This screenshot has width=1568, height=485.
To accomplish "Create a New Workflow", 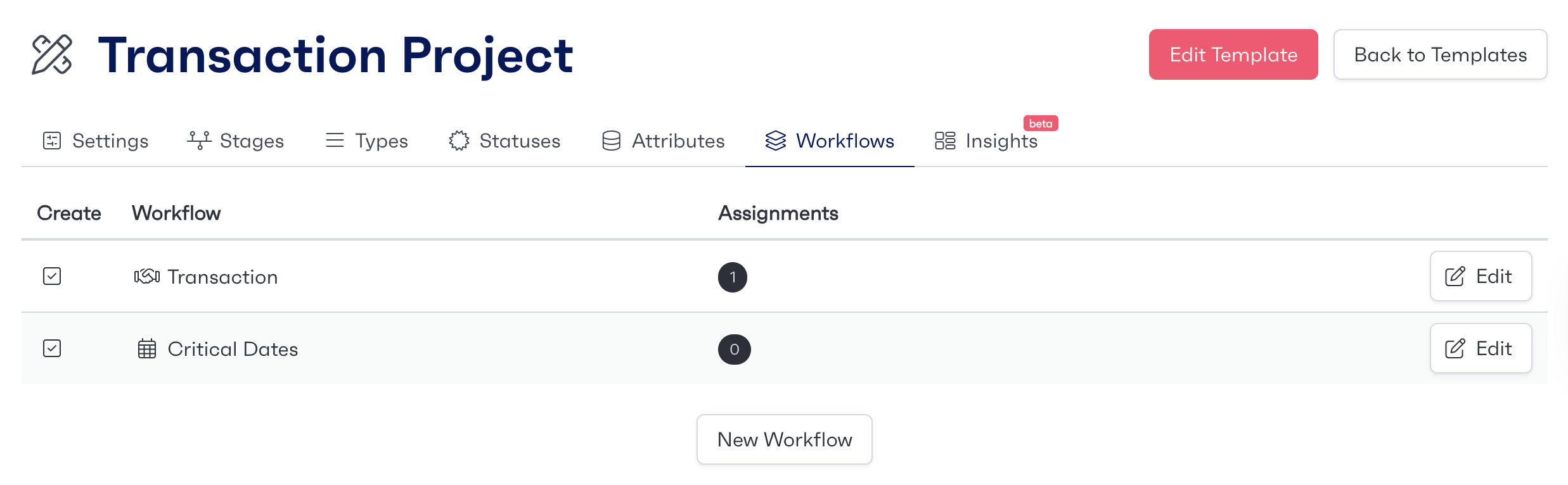I will (x=785, y=439).
